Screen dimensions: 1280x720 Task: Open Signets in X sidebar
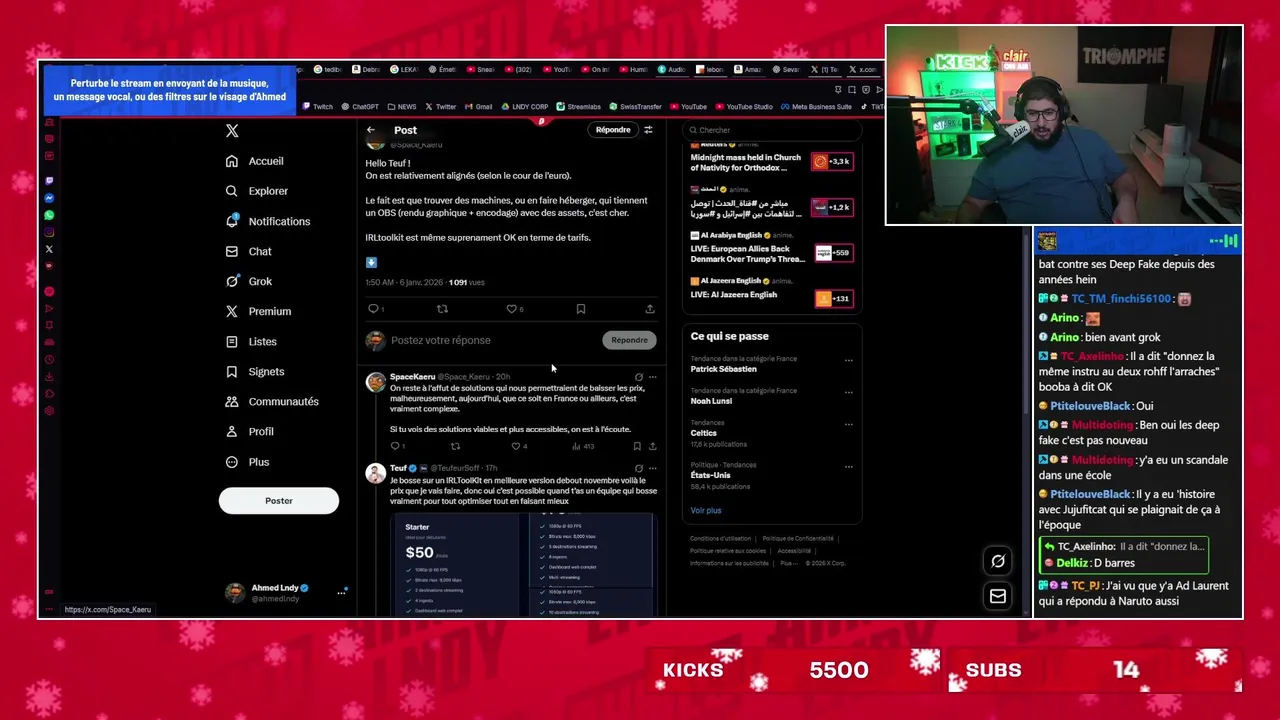pos(255,371)
